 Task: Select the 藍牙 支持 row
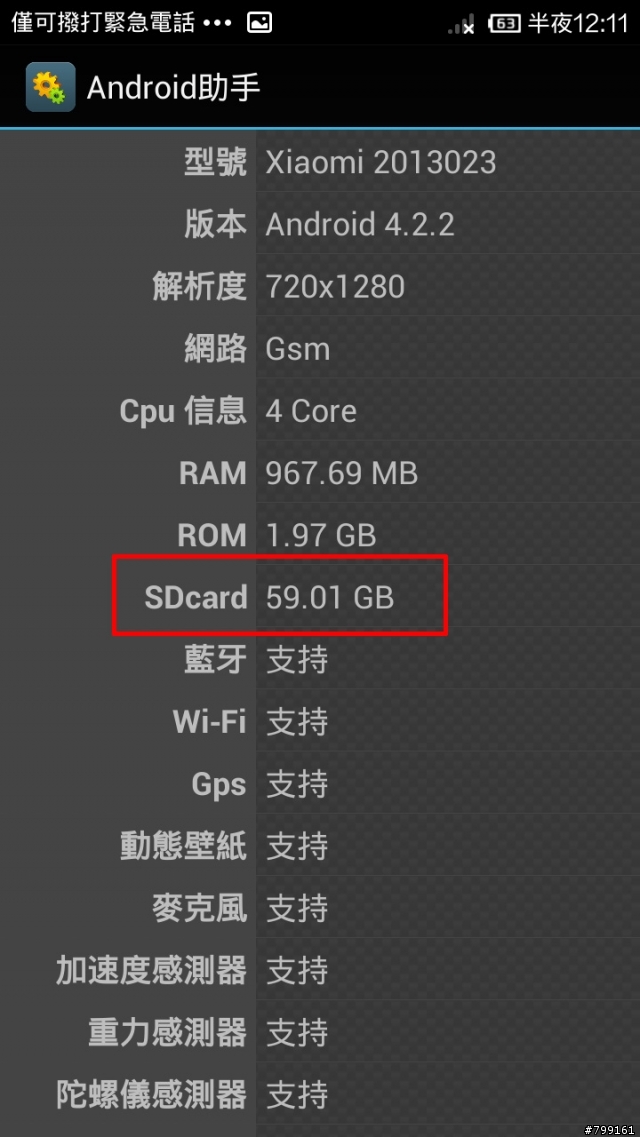coord(320,660)
